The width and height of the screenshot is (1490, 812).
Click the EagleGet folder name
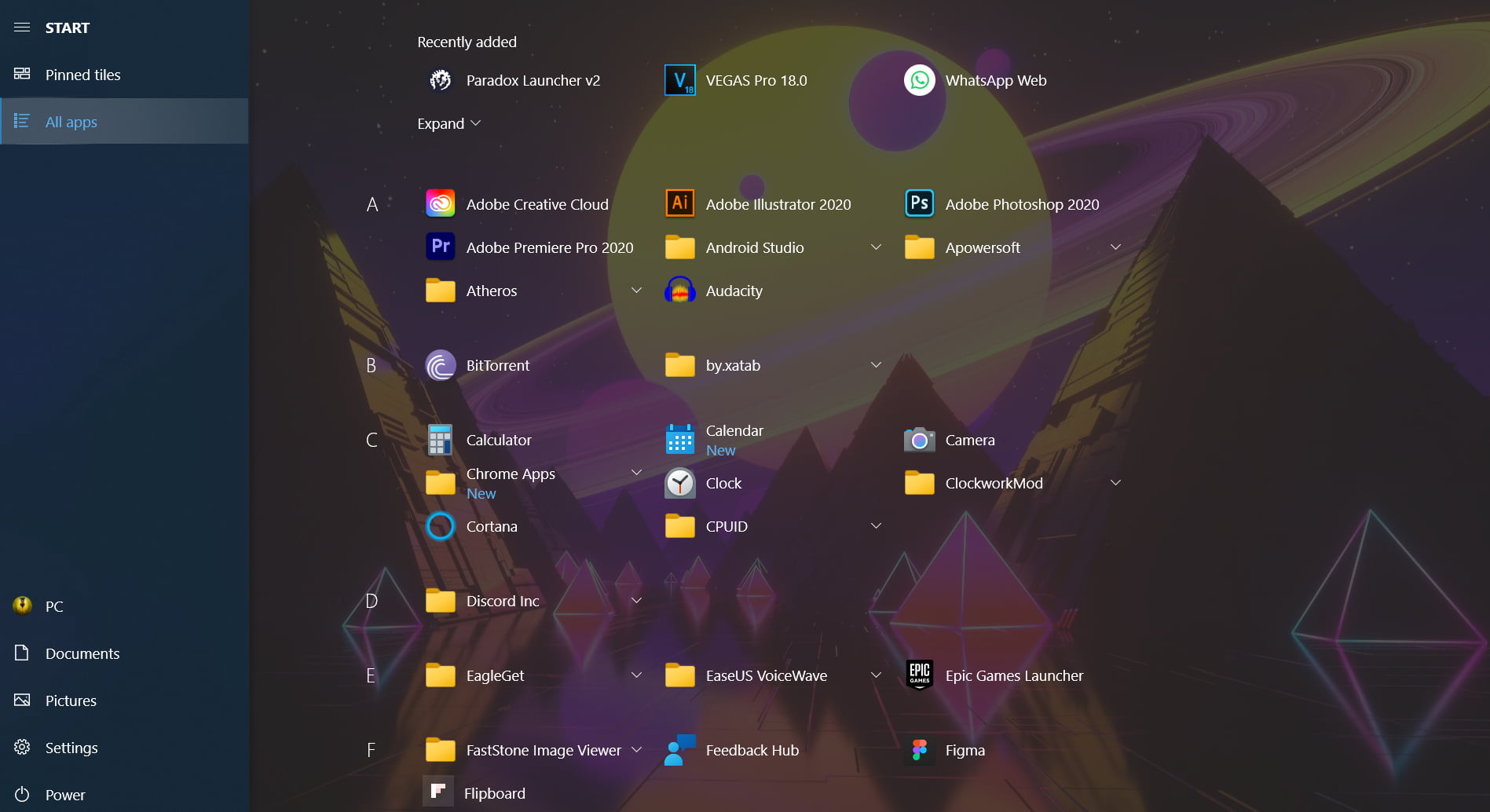tap(495, 675)
